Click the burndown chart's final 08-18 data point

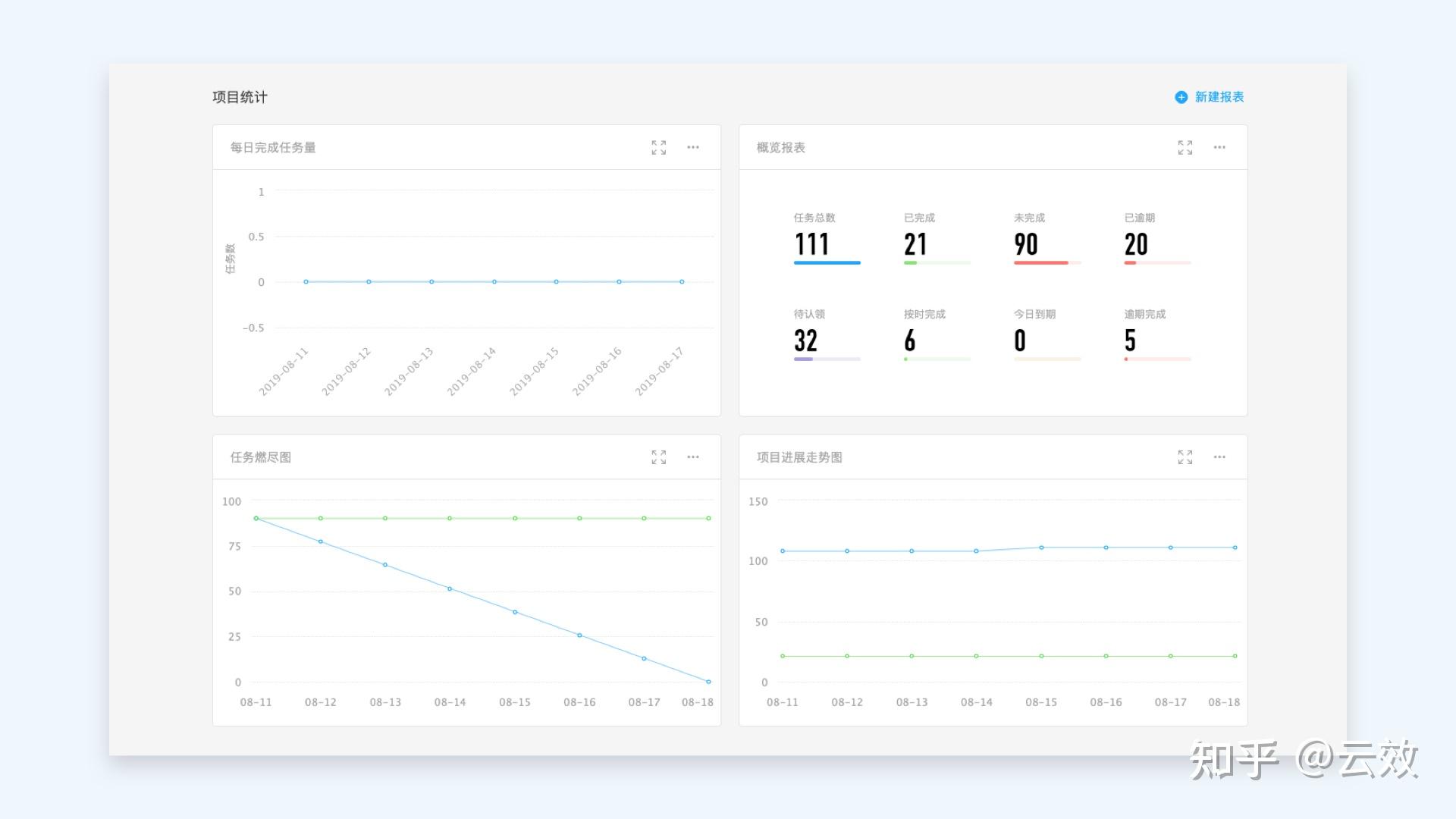pyautogui.click(x=708, y=682)
